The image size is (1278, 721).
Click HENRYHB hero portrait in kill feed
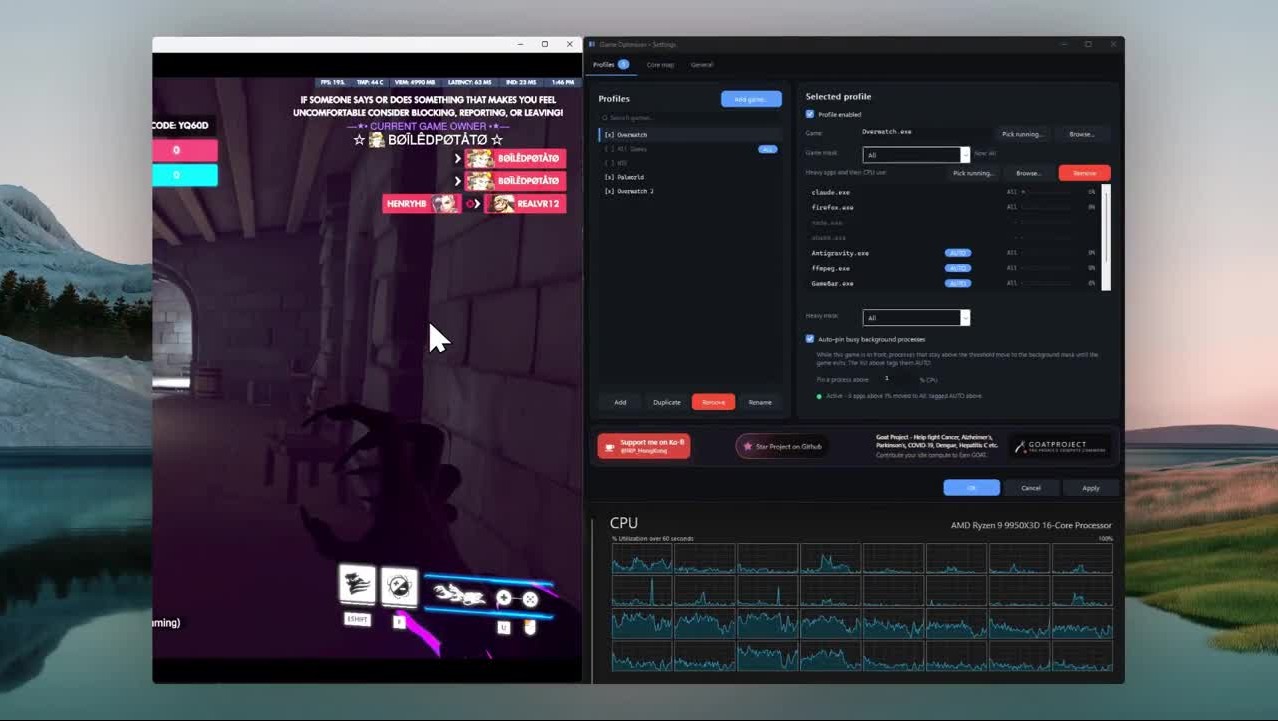446,204
